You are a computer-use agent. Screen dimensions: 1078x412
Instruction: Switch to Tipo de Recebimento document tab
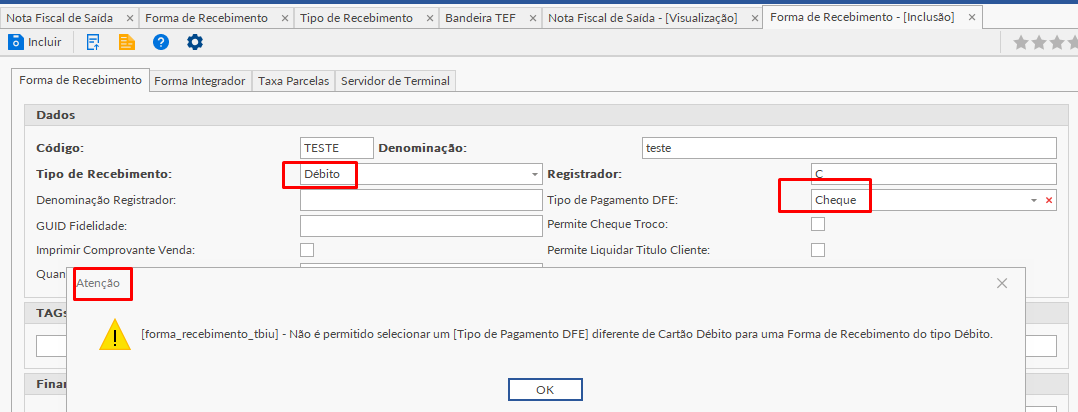coord(357,18)
